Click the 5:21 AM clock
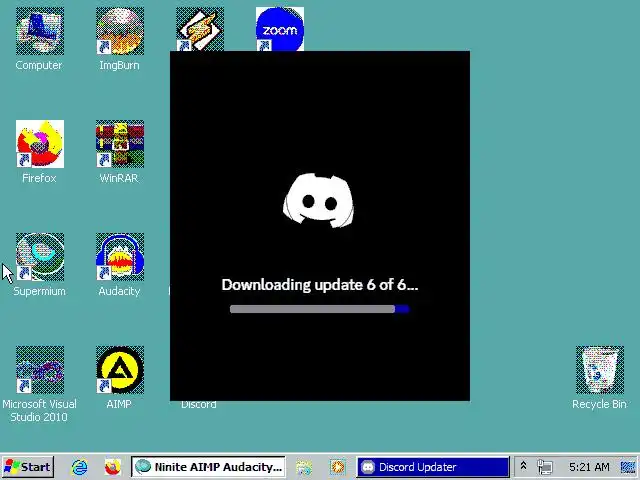The width and height of the screenshot is (640, 480). (x=589, y=467)
